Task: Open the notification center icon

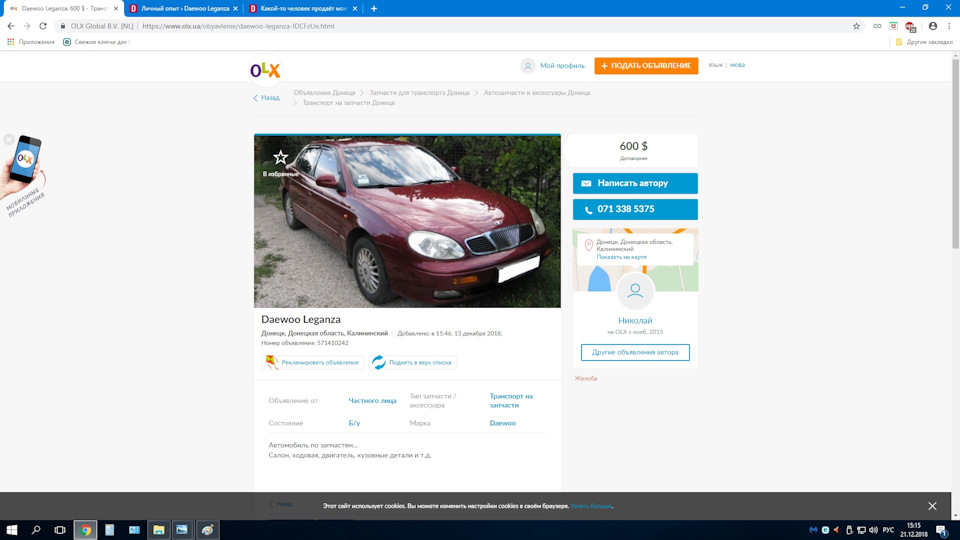Action: (942, 530)
